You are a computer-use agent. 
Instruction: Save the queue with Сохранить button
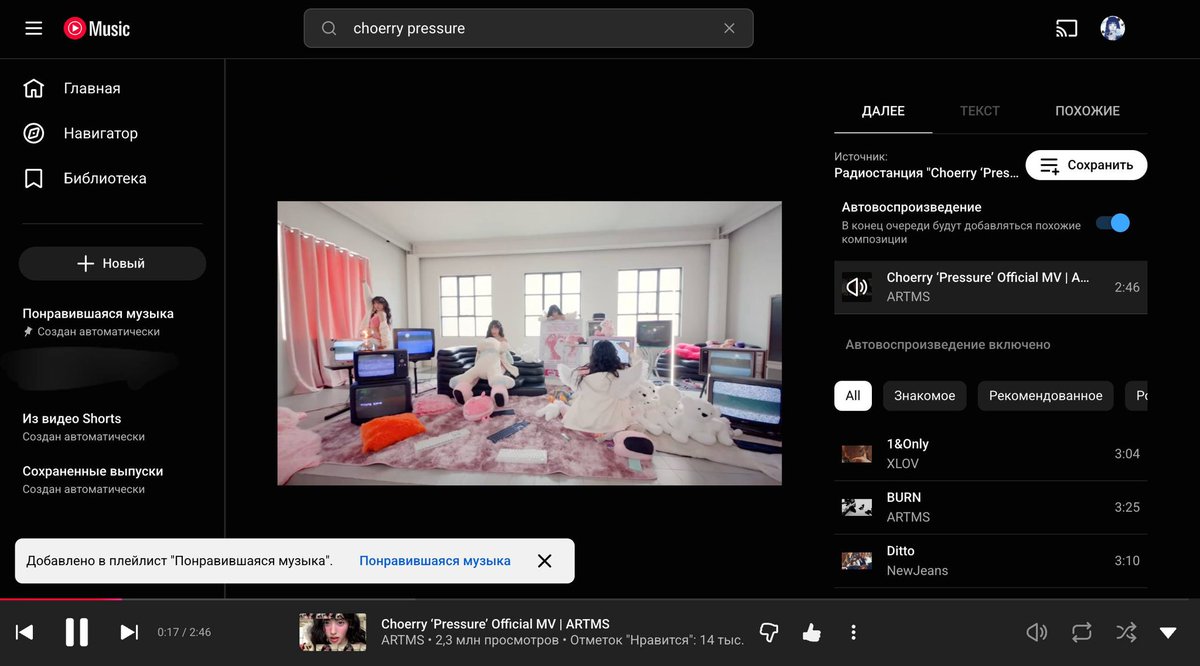coord(1086,165)
